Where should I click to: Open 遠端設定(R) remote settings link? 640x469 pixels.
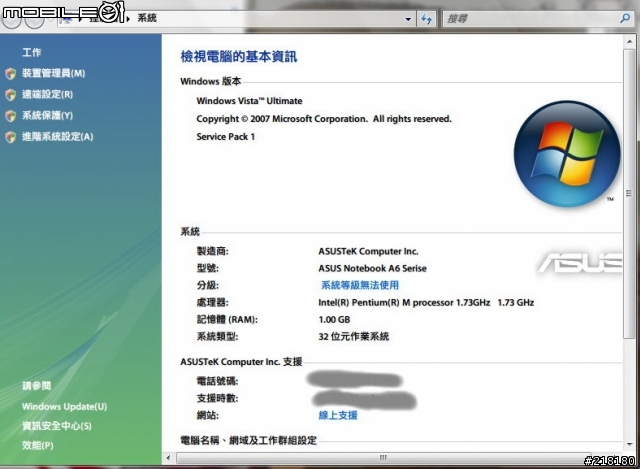[x=47, y=95]
